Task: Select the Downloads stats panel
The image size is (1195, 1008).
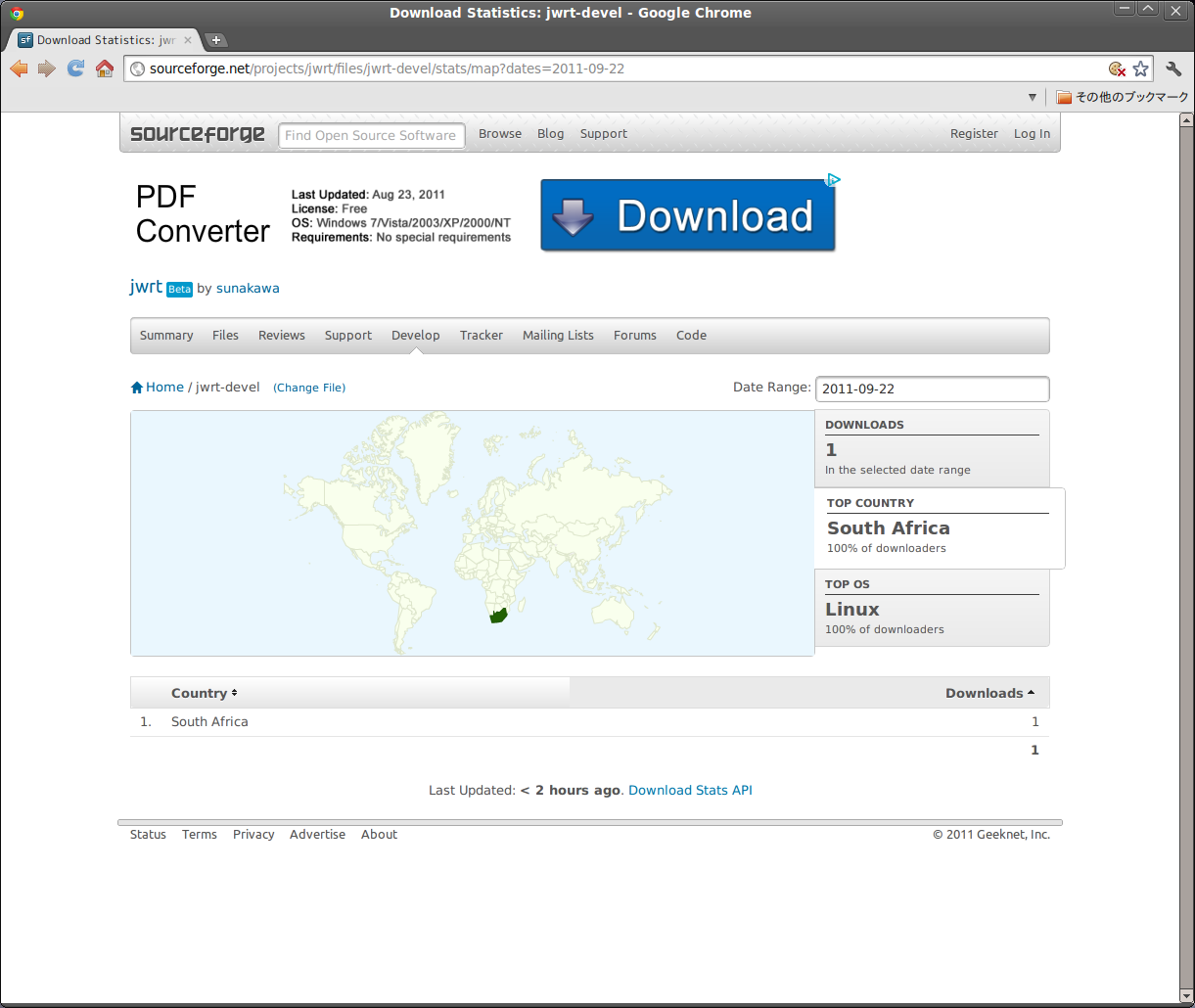Action: pyautogui.click(x=932, y=448)
